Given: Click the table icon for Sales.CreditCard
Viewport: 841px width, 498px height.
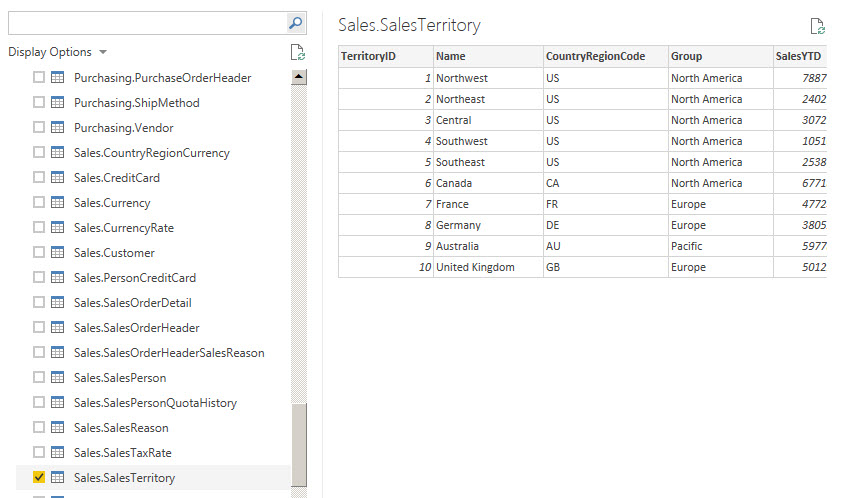Looking at the screenshot, I should 58,178.
